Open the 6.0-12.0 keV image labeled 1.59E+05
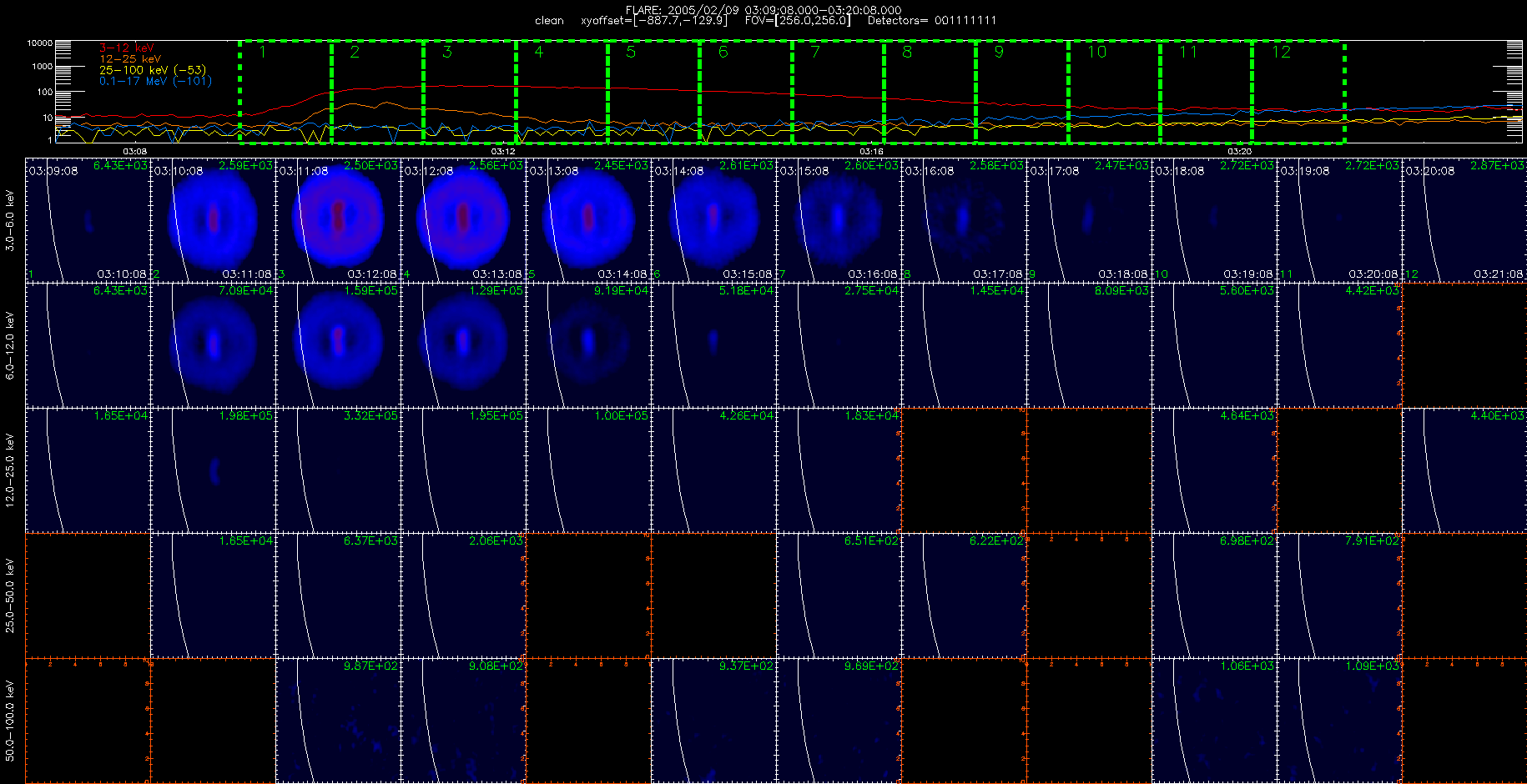The height and width of the screenshot is (784, 1527). 338,345
